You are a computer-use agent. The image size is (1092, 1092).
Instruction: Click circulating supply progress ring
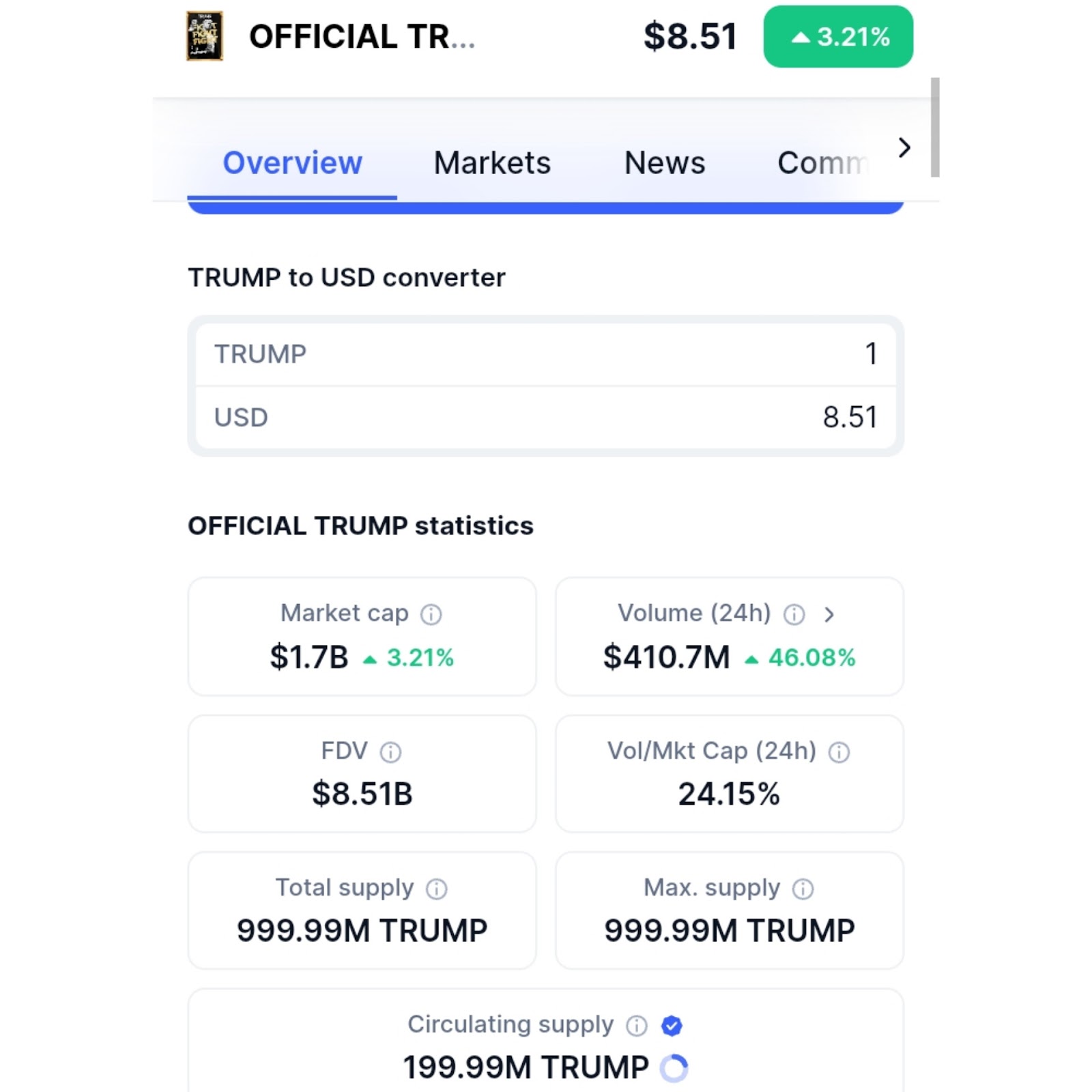(674, 1068)
